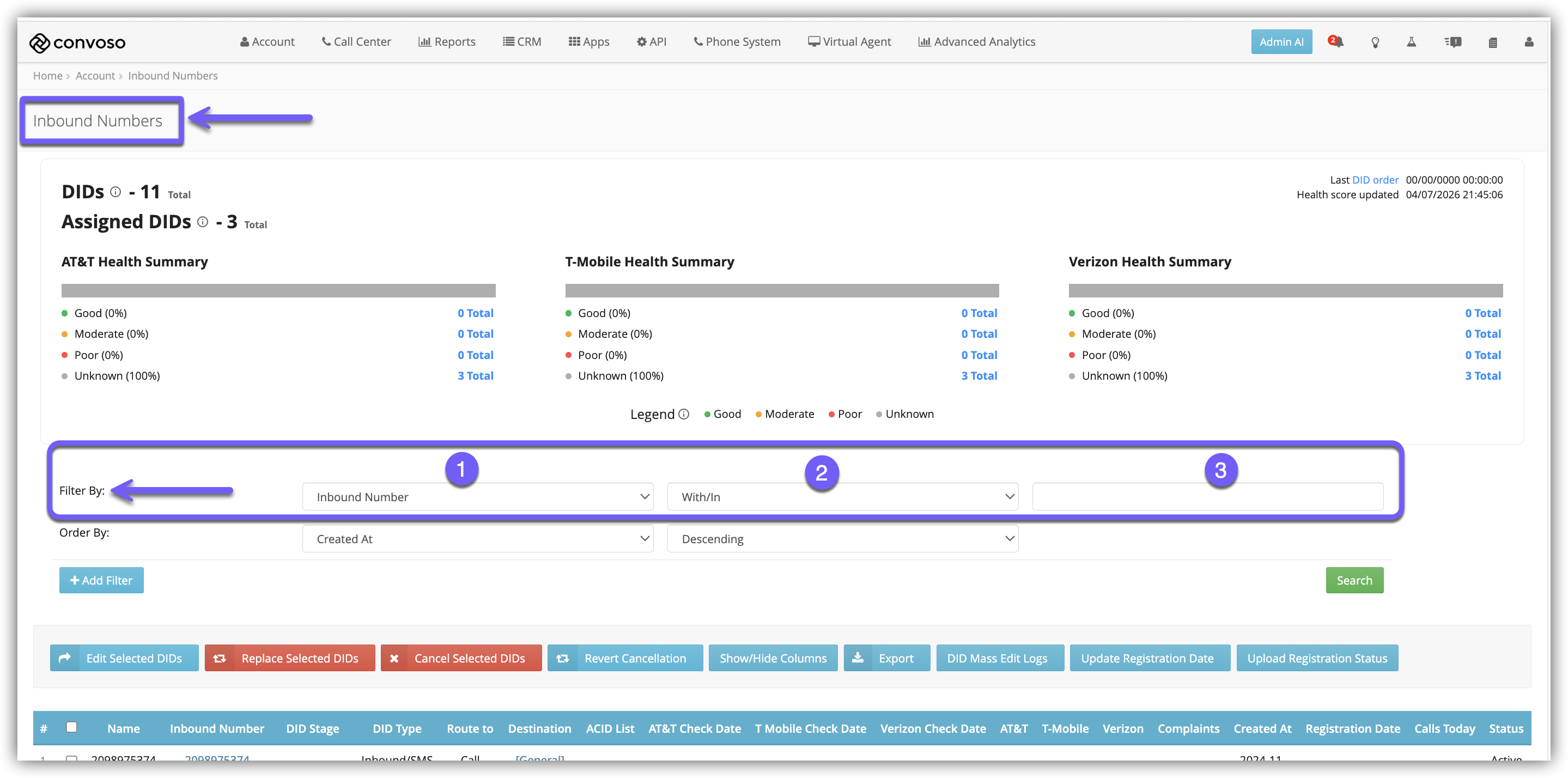The width and height of the screenshot is (1568, 778).
Task: Click the Convoso logo
Action: 77,42
